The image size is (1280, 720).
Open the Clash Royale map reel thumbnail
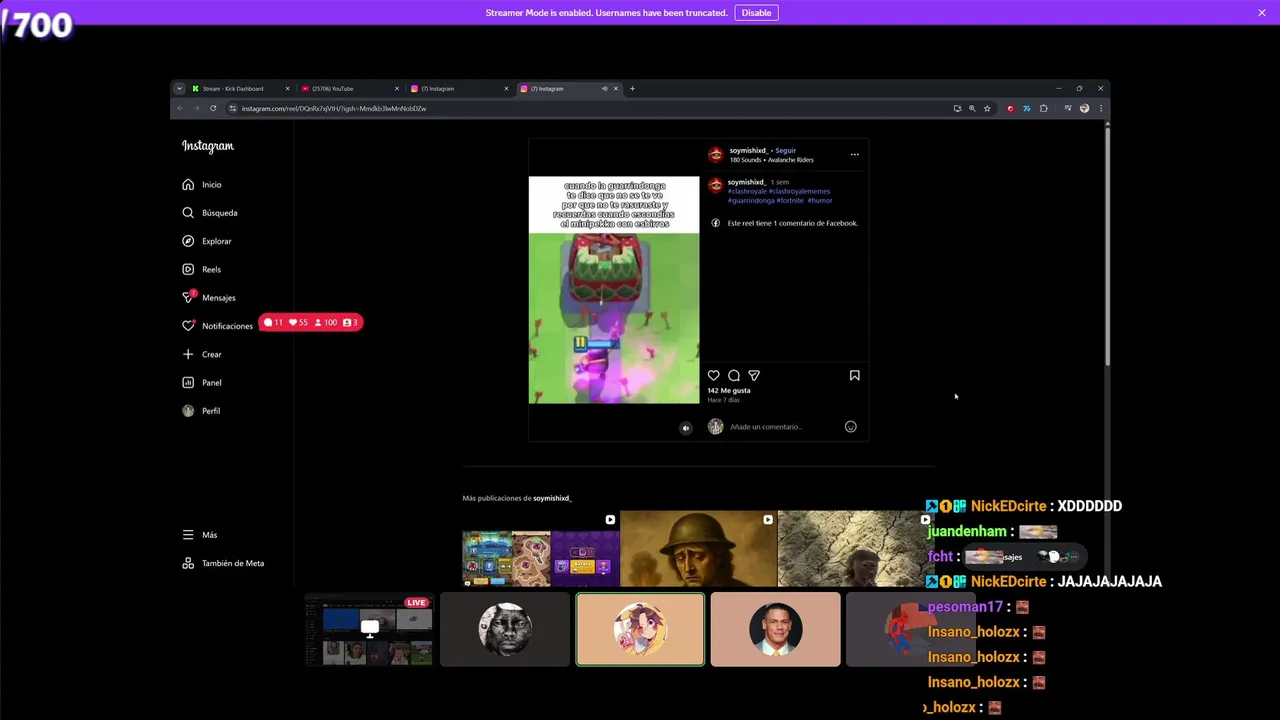click(541, 549)
